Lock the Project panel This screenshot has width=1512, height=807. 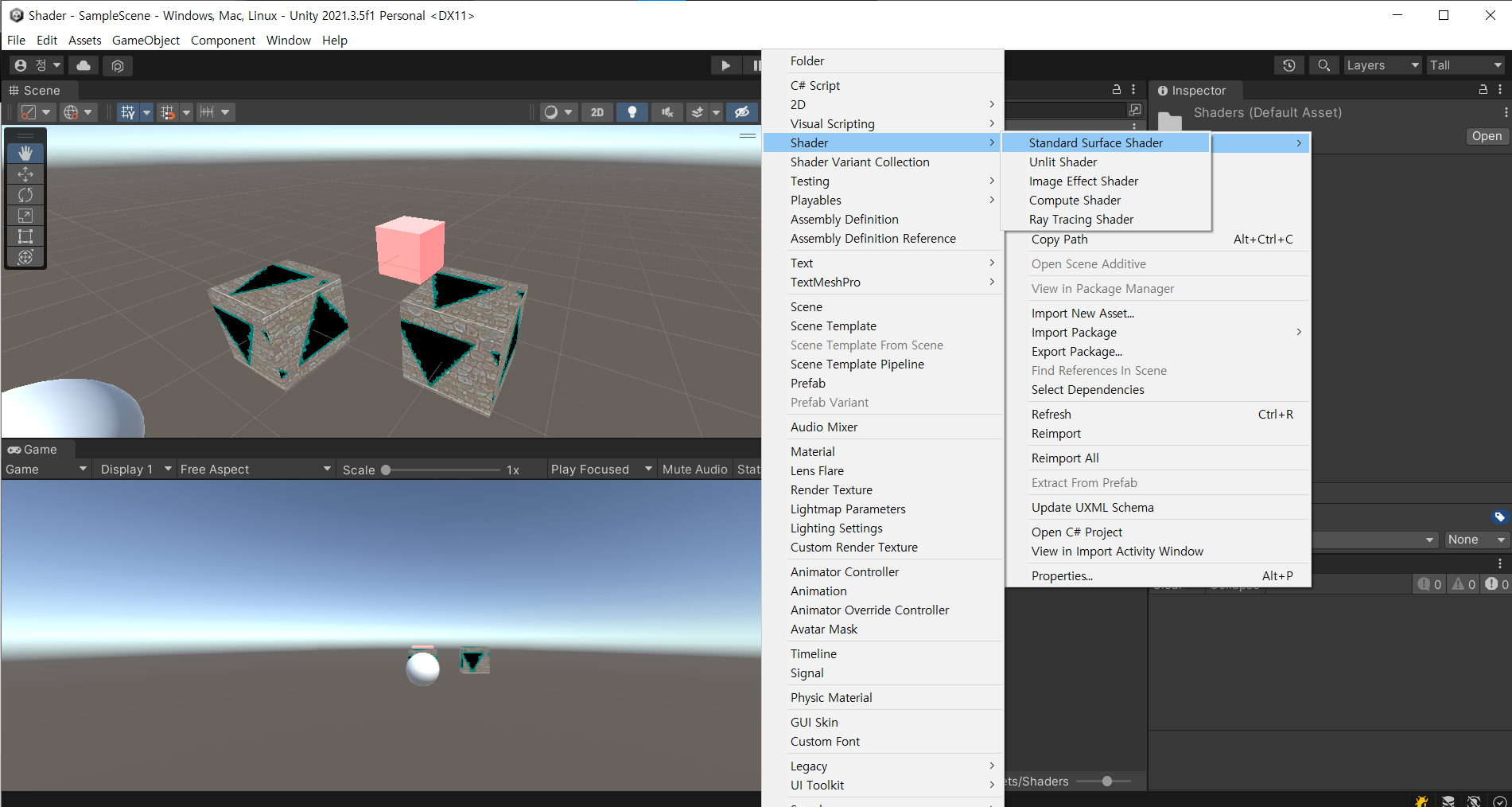1117,90
